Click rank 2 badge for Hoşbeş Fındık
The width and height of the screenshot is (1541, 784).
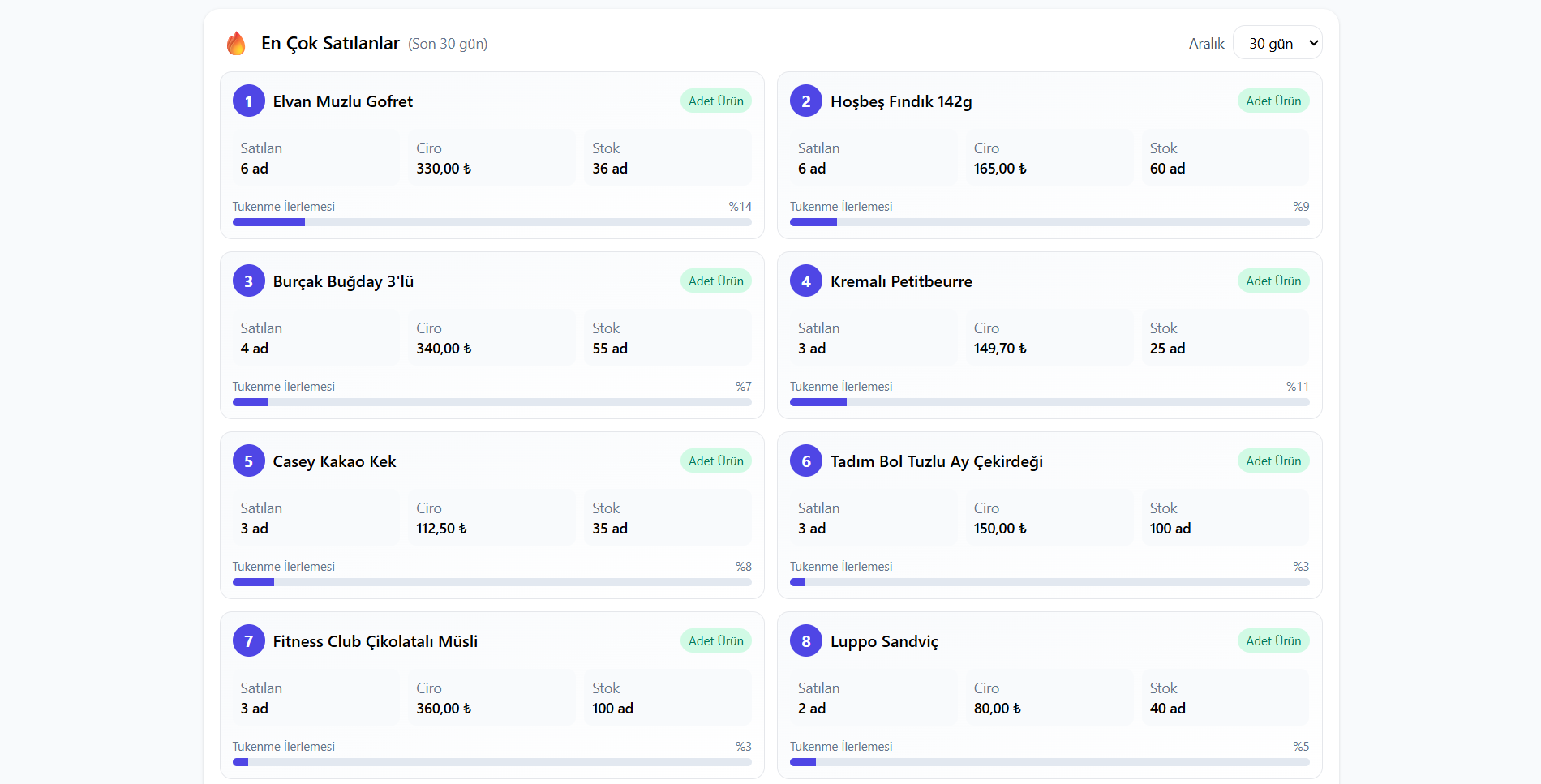tap(805, 101)
